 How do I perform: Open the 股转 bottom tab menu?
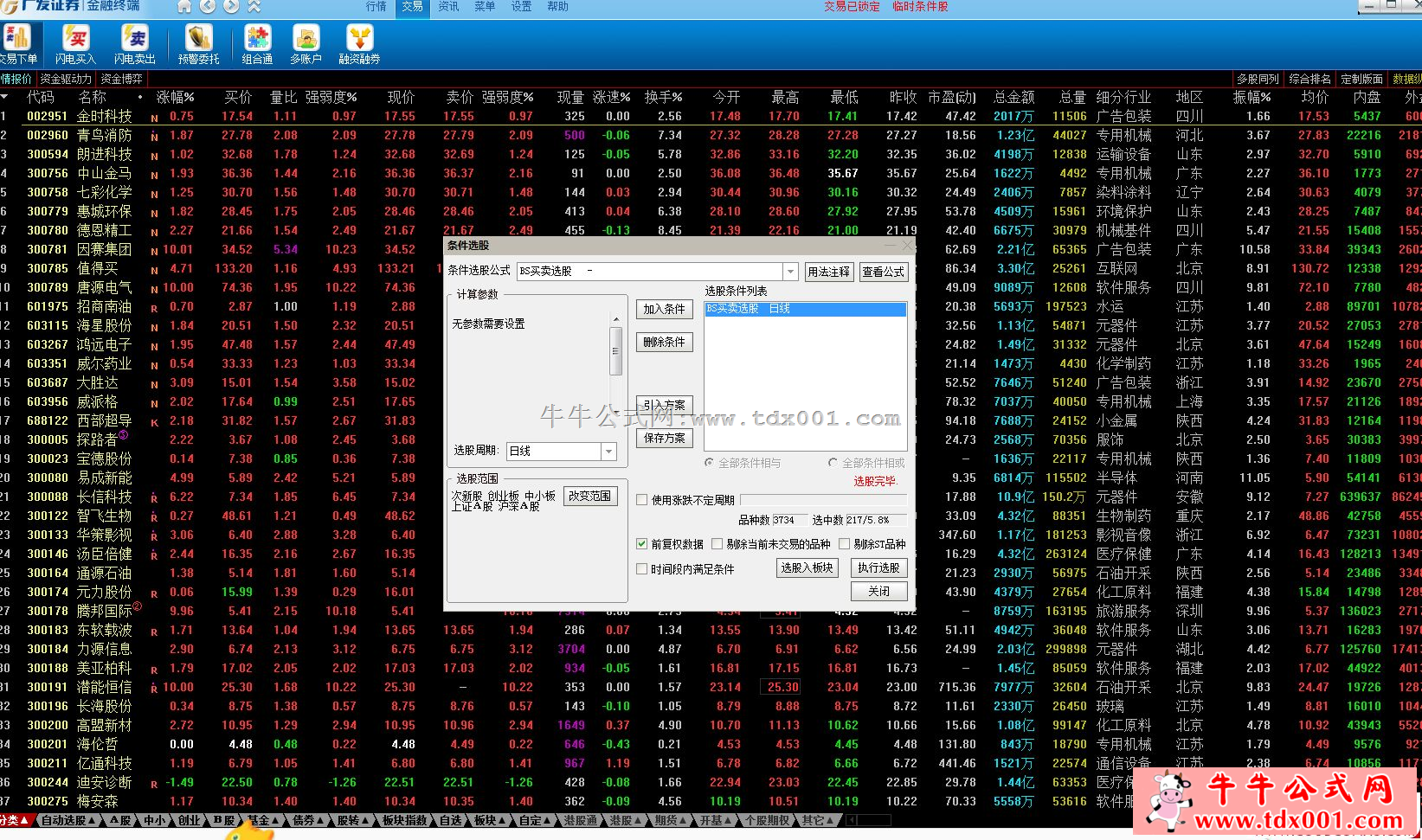[353, 820]
